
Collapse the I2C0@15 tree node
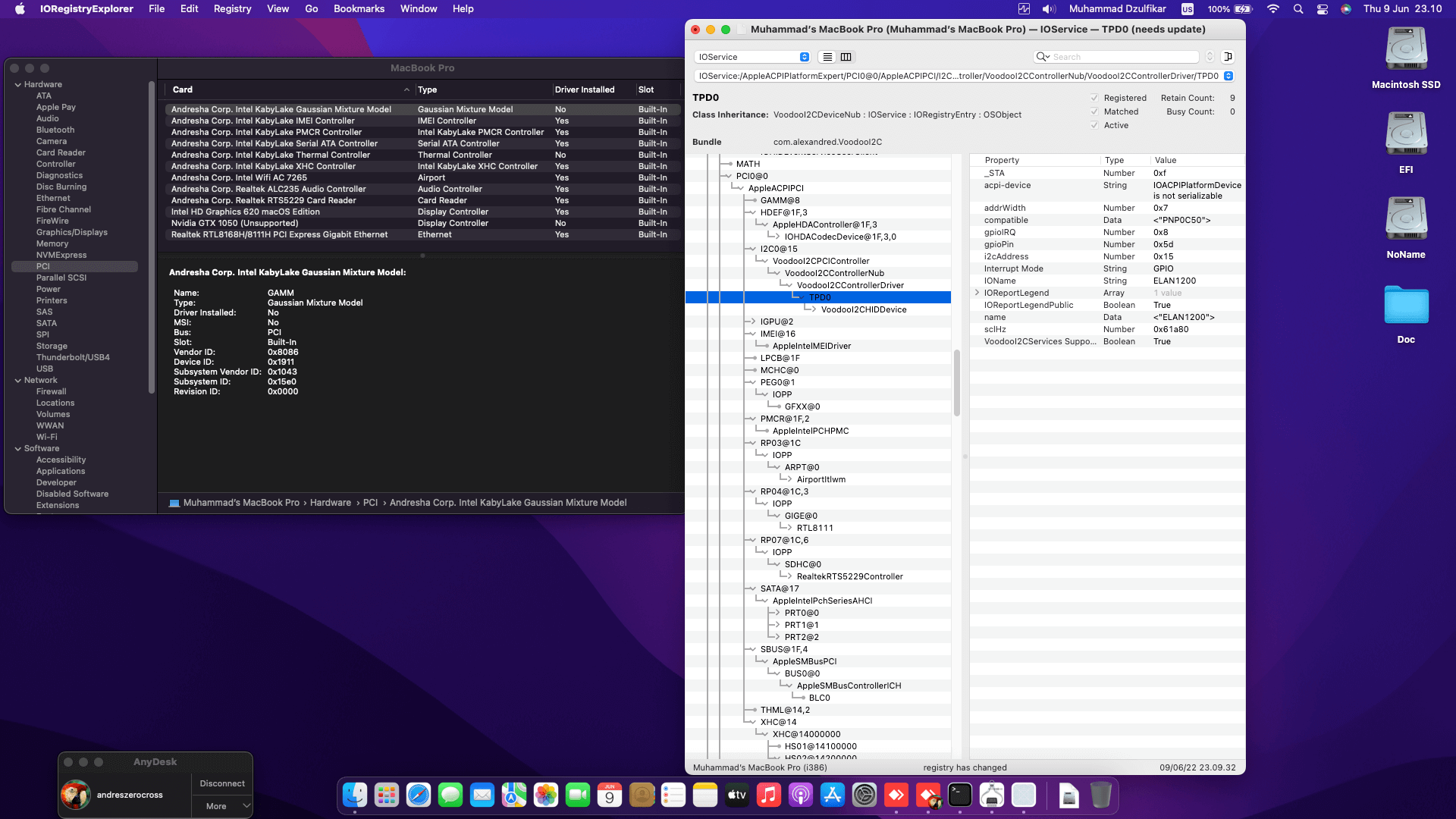[x=752, y=249]
